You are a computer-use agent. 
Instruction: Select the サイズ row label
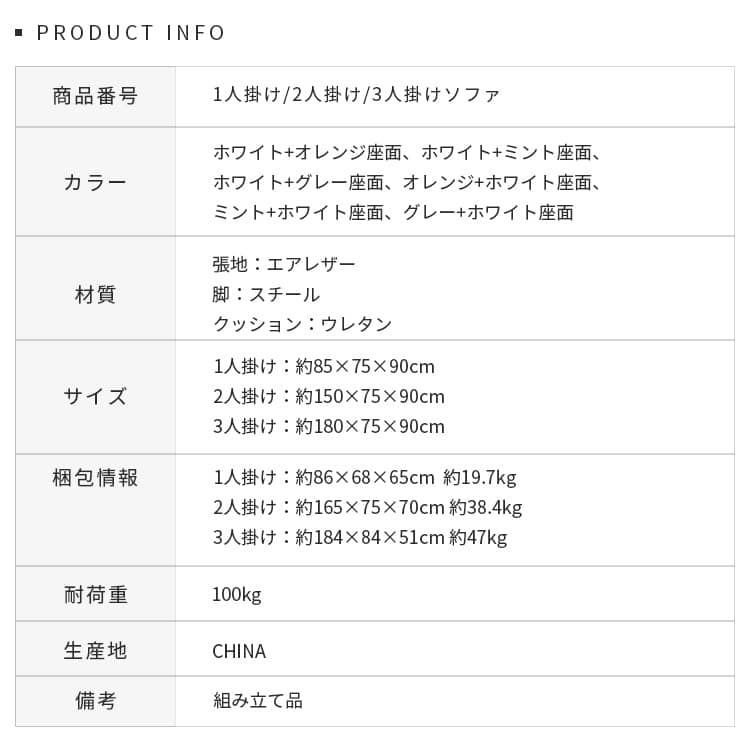tap(95, 396)
